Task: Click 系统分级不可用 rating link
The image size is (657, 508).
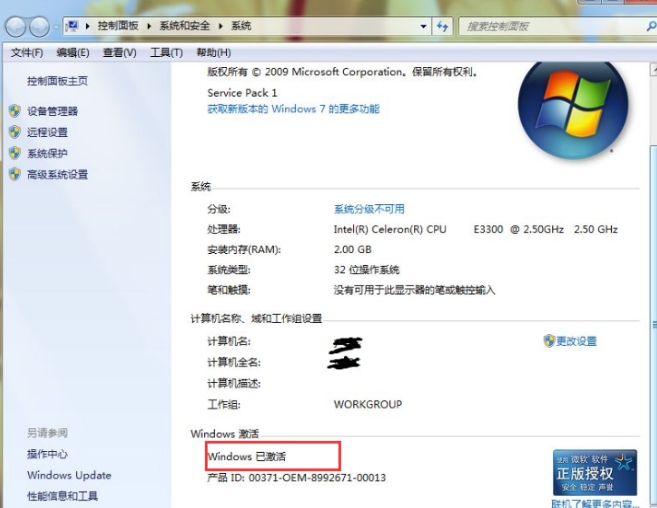Action: point(369,209)
